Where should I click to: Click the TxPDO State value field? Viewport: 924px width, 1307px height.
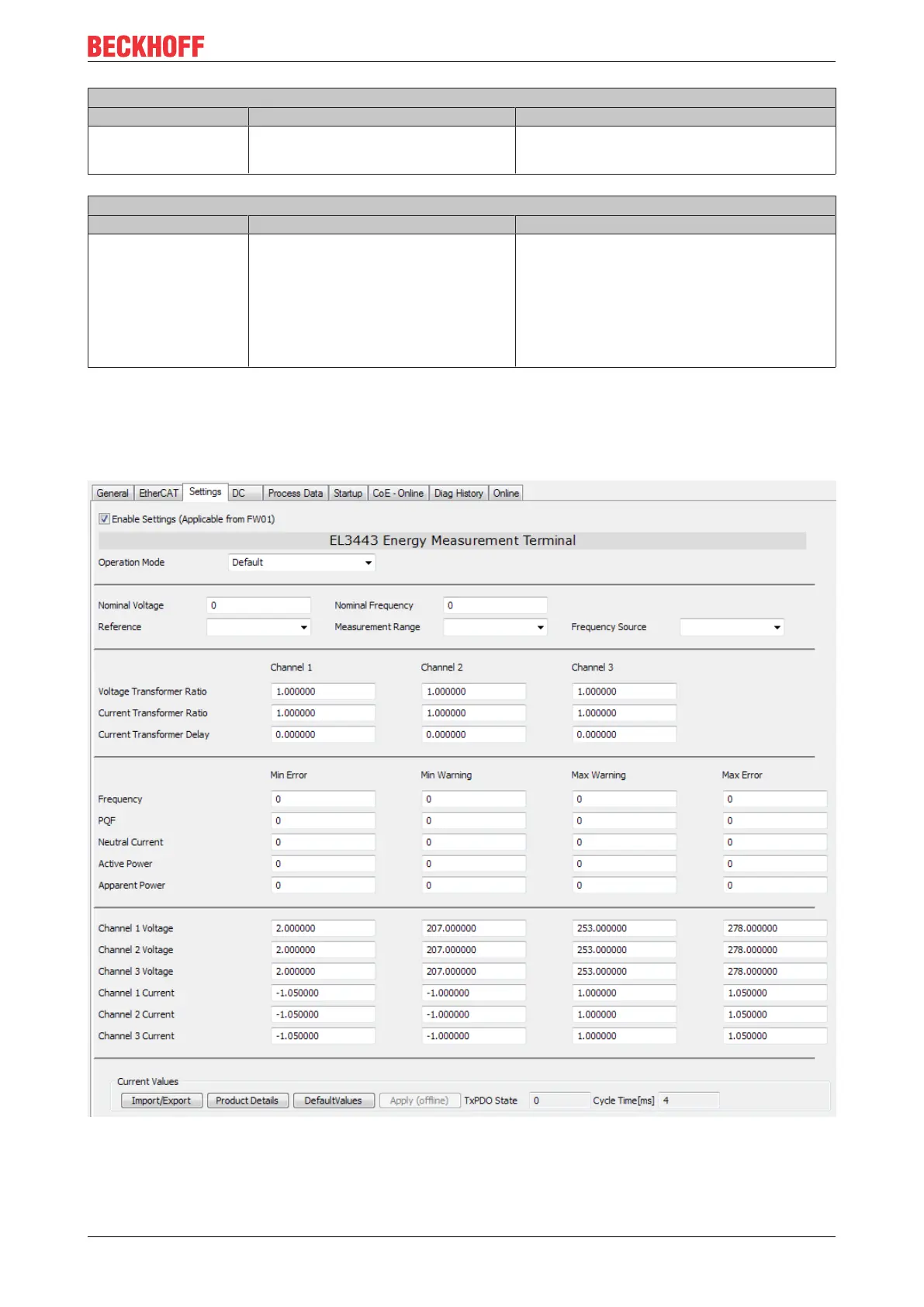[x=559, y=1101]
